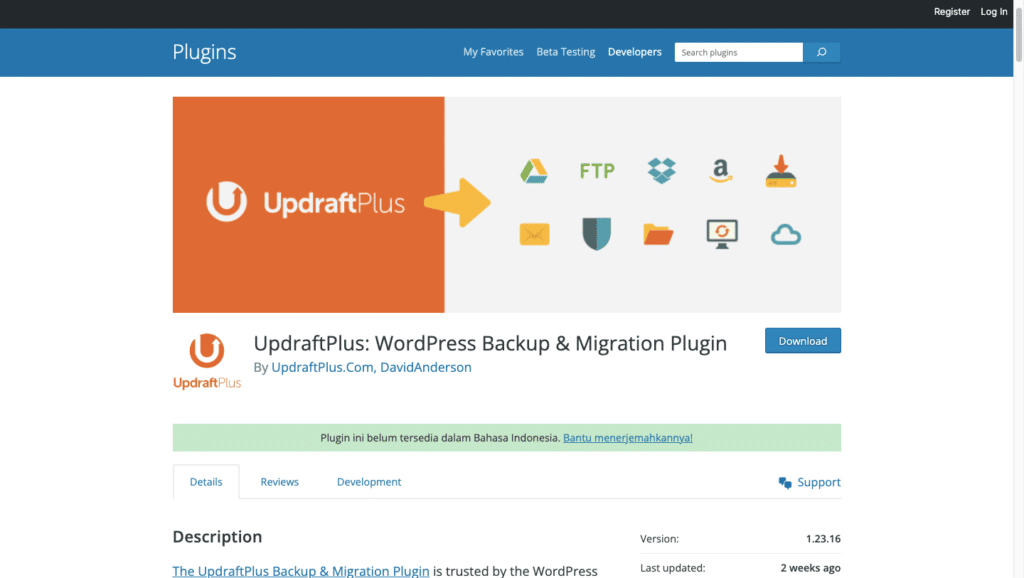Screen dimensions: 1024x578
Task: Click the monitor restore icon in banner
Action: pyautogui.click(x=722, y=234)
